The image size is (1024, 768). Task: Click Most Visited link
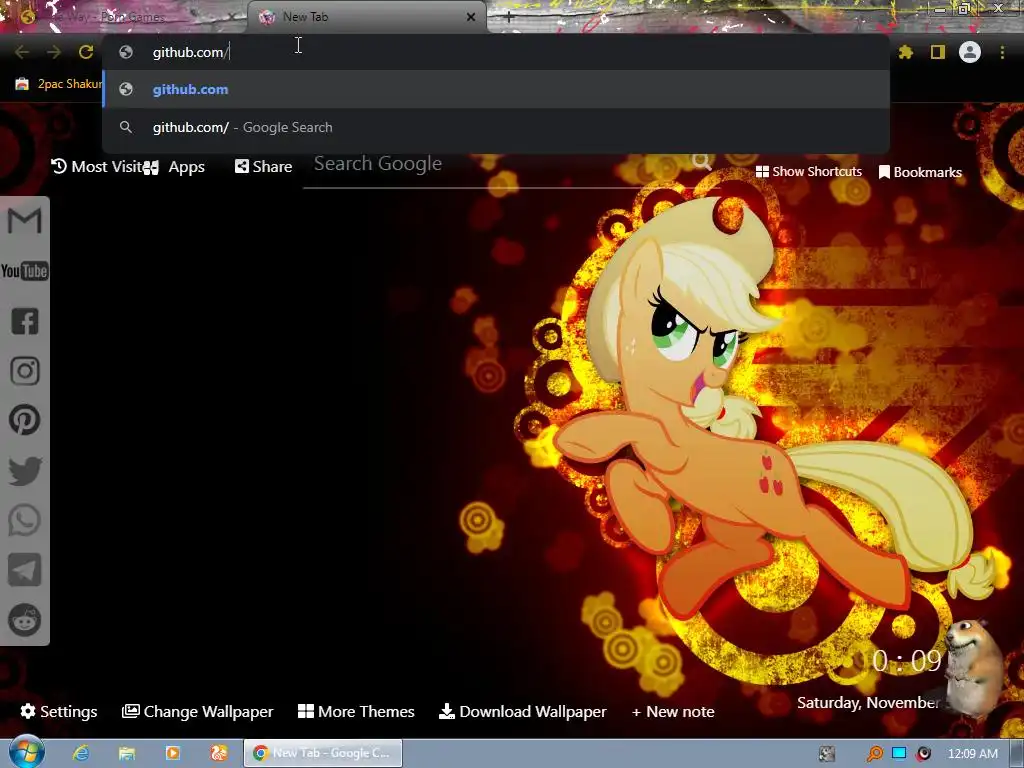[x=97, y=167]
